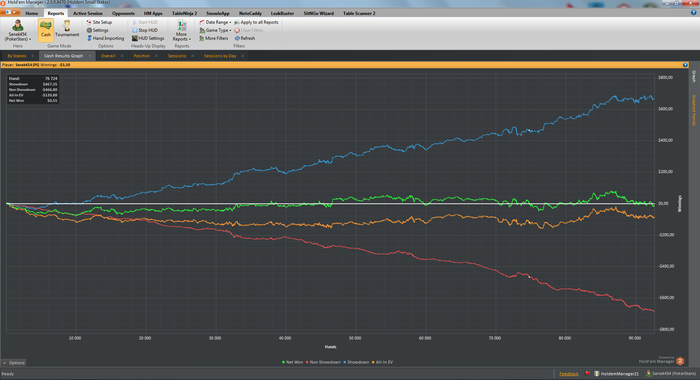Screen dimensions: 700x380
Task: Open More Filters
Action: tap(213, 38)
